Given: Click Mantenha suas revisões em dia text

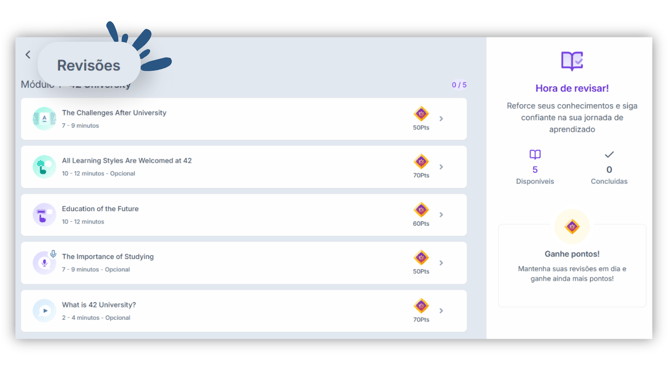Looking at the screenshot, I should tap(572, 273).
